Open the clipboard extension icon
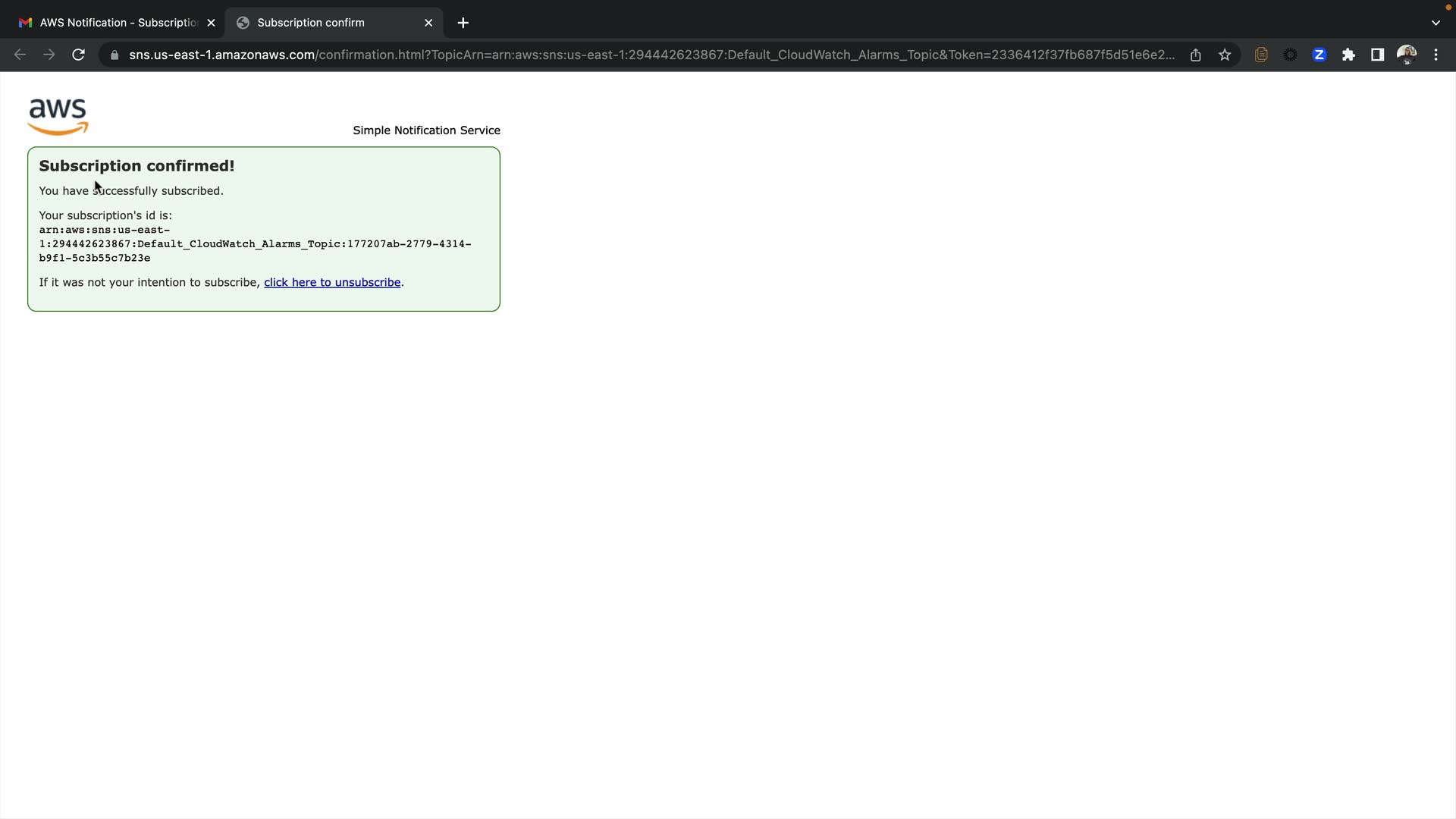The width and height of the screenshot is (1456, 819). (1261, 55)
